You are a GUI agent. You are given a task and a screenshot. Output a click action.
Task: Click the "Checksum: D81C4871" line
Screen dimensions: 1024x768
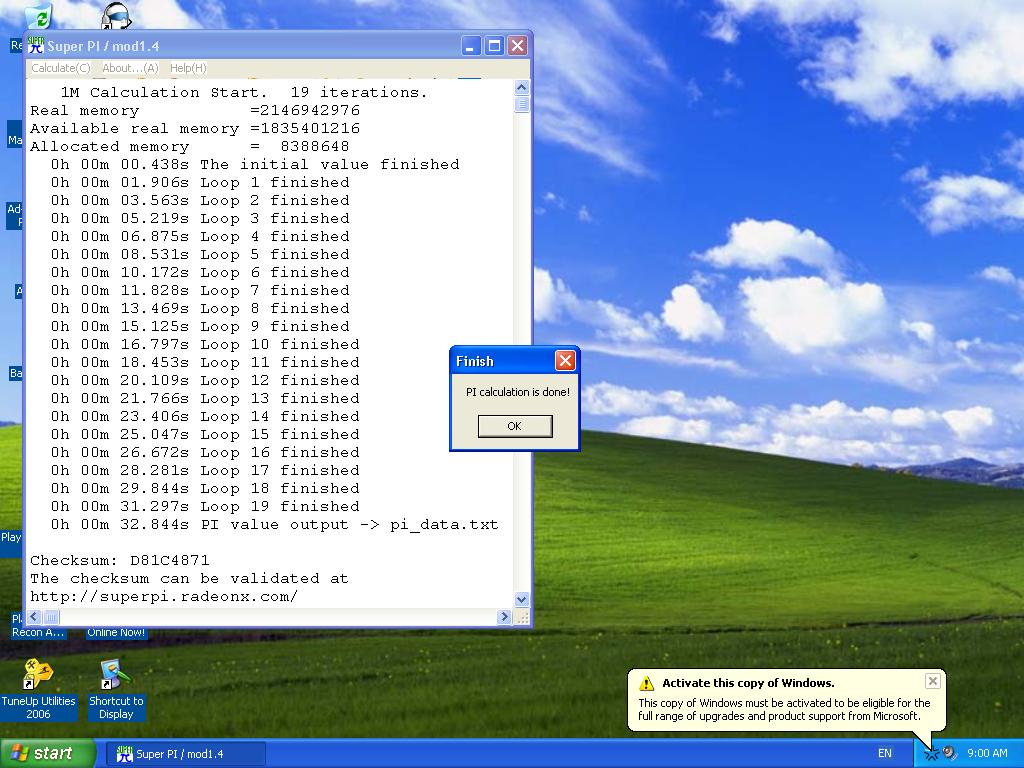[x=120, y=561]
